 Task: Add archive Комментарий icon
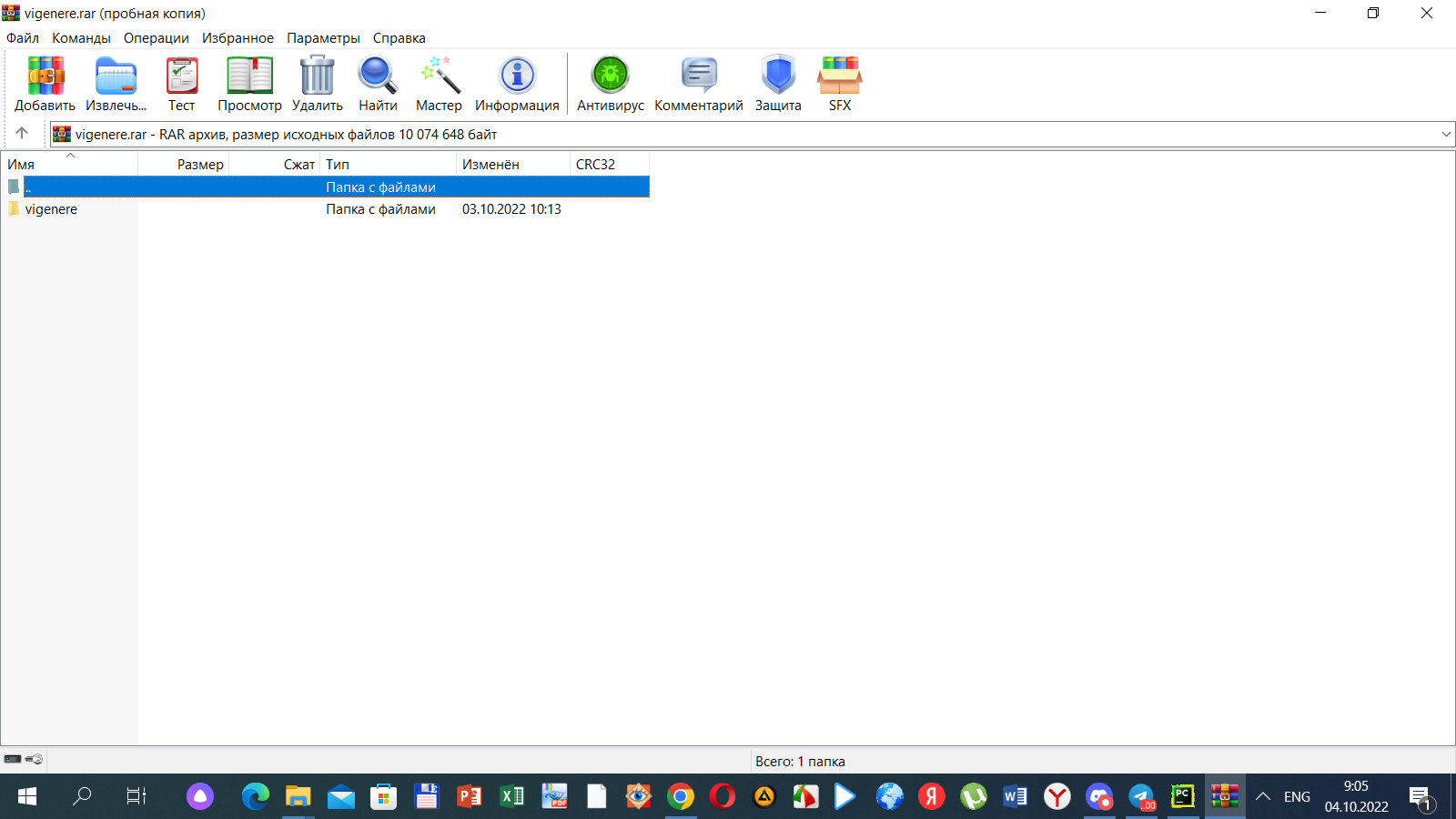pyautogui.click(x=699, y=76)
